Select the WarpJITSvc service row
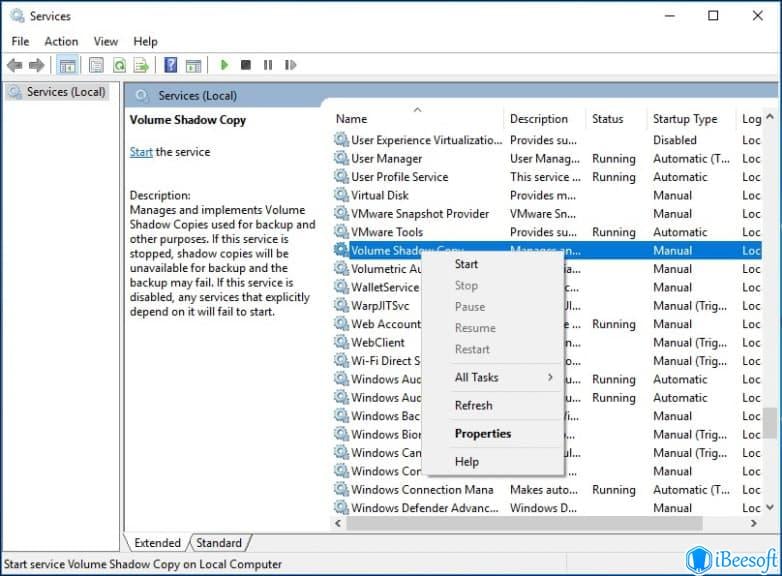Image resolution: width=782 pixels, height=576 pixels. tap(547, 306)
